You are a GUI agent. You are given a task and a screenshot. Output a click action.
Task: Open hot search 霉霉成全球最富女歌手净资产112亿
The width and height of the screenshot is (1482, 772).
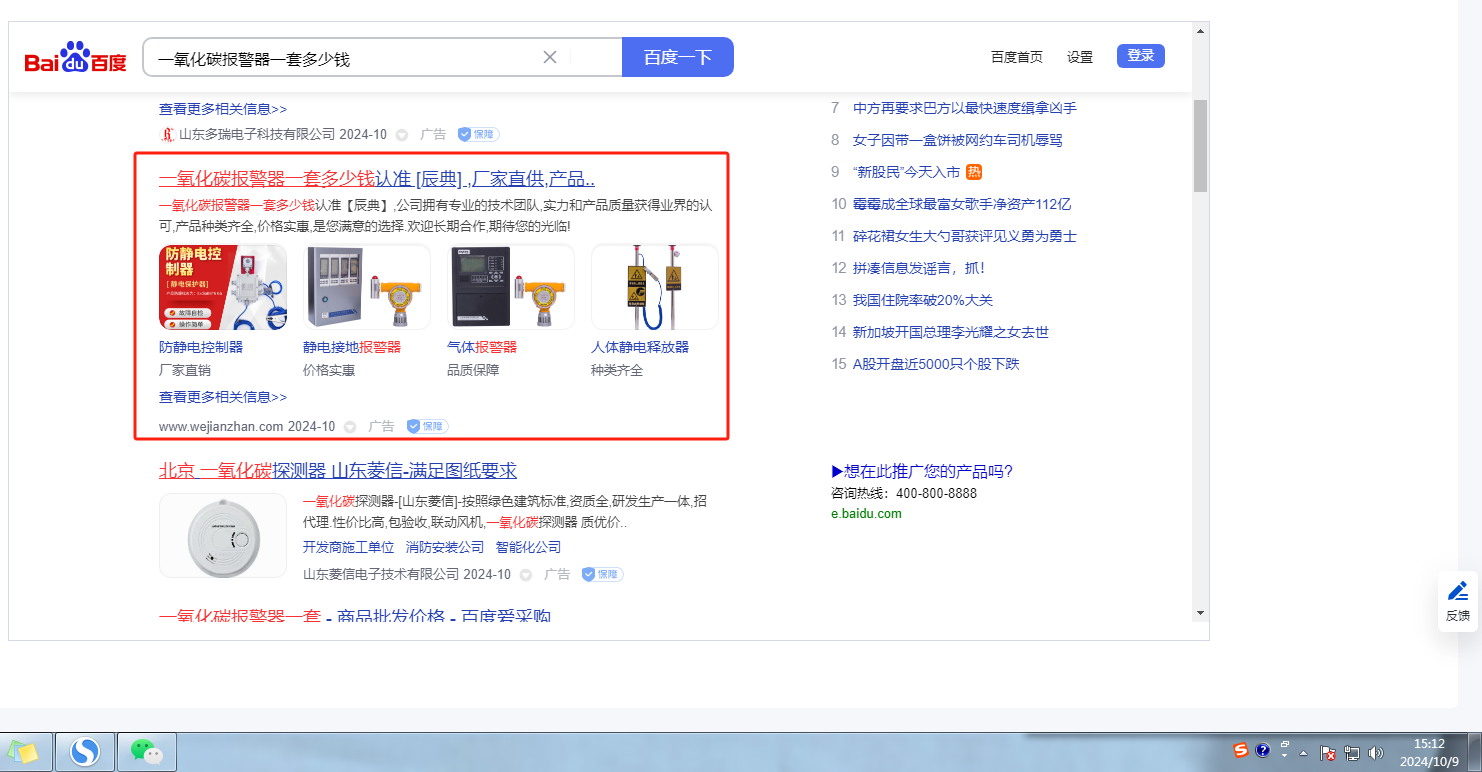[x=962, y=204]
